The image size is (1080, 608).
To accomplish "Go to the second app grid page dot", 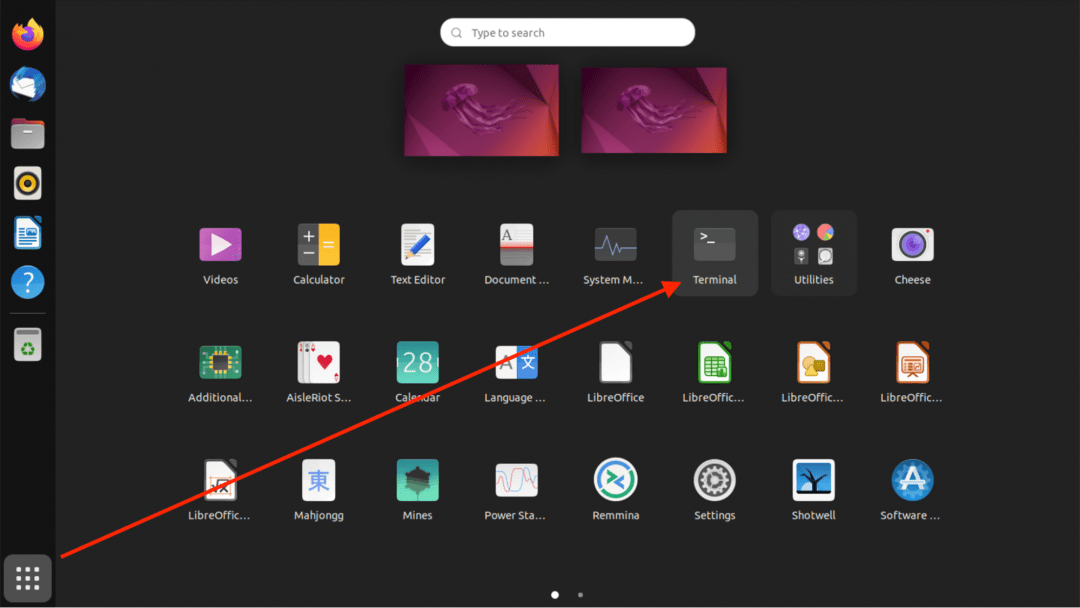I will click(580, 595).
